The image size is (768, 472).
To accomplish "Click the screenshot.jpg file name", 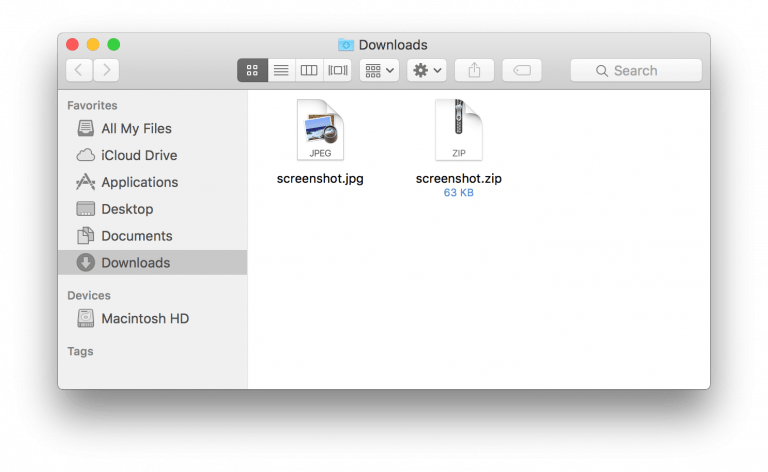I will [x=320, y=179].
